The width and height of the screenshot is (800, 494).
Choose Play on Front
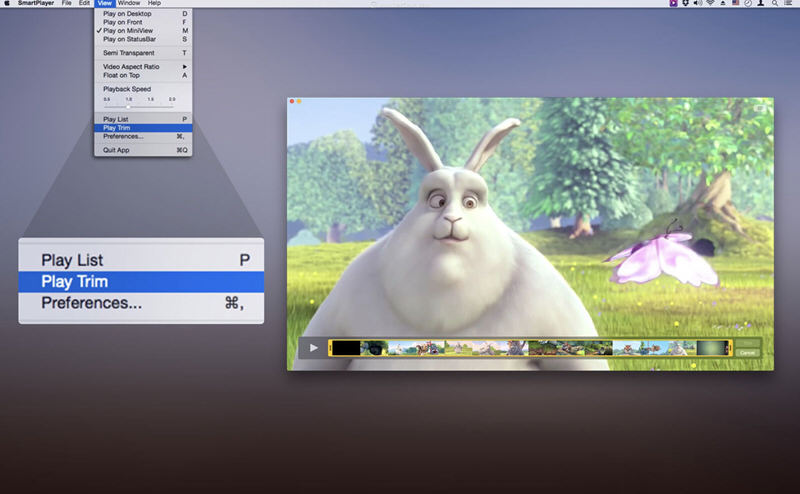pyautogui.click(x=143, y=22)
